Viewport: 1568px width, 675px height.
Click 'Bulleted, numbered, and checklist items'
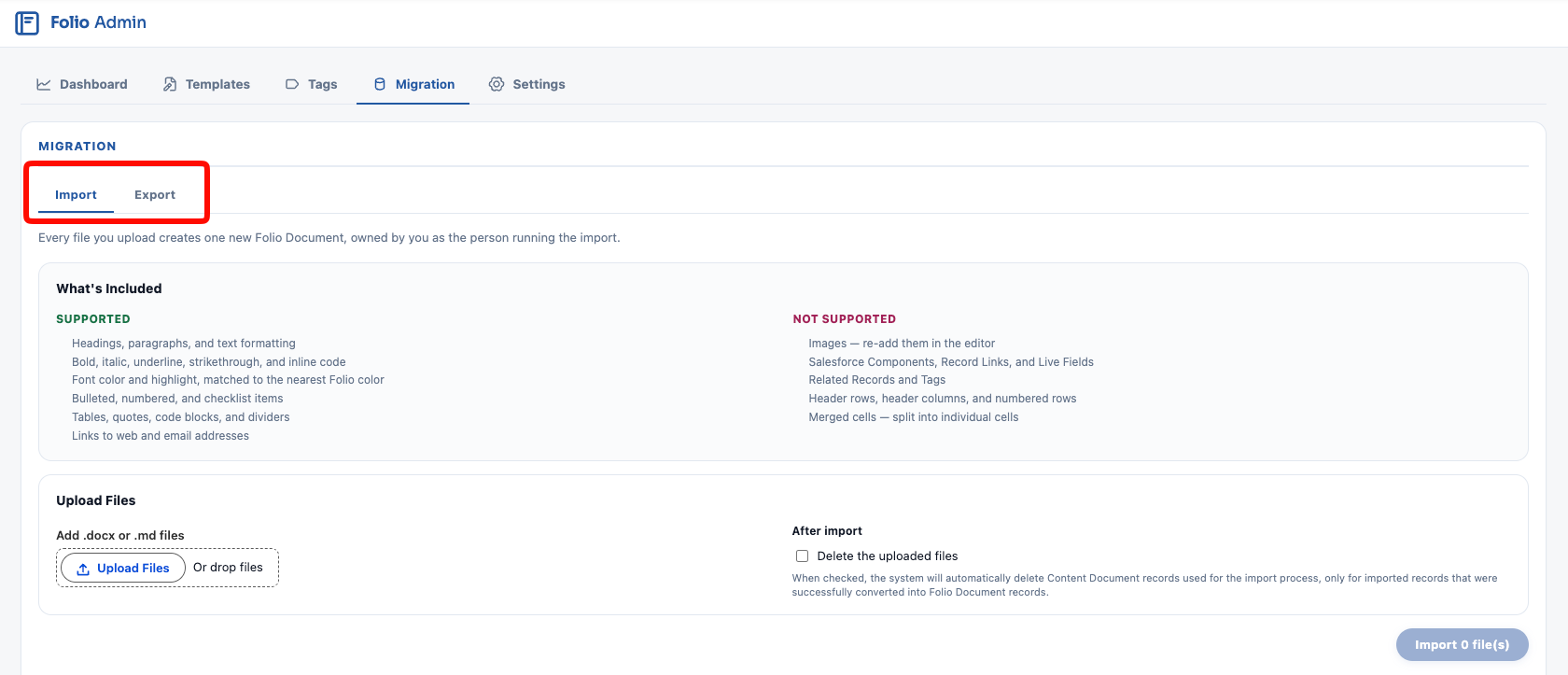click(x=177, y=399)
